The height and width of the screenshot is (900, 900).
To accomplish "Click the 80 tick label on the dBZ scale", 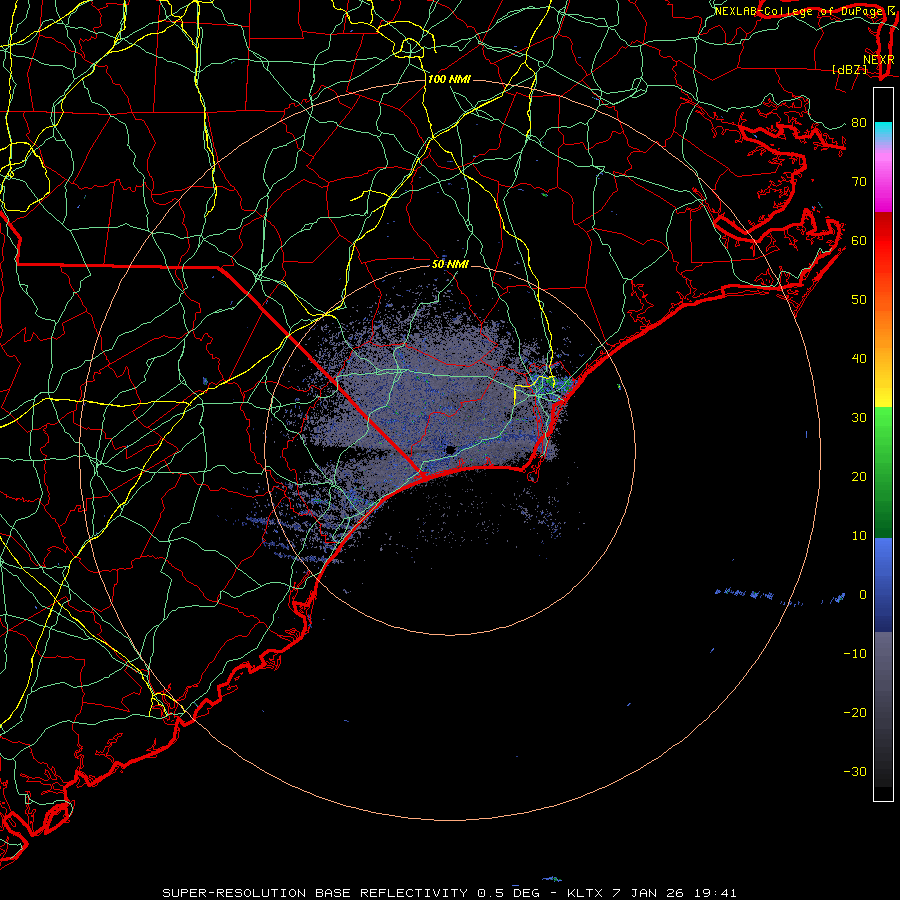I will point(859,123).
